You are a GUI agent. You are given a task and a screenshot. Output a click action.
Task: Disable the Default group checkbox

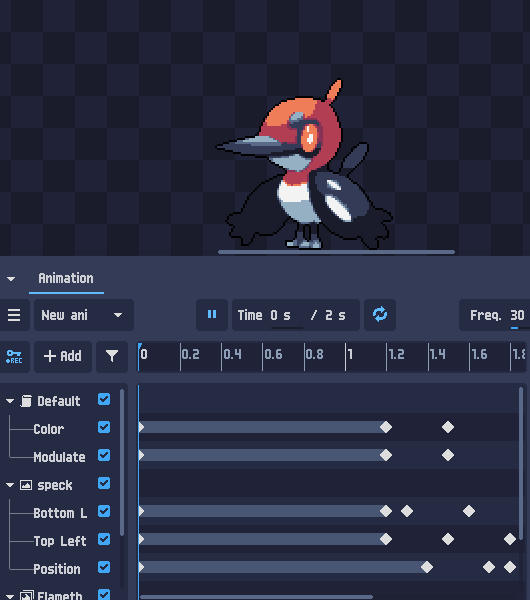(104, 399)
